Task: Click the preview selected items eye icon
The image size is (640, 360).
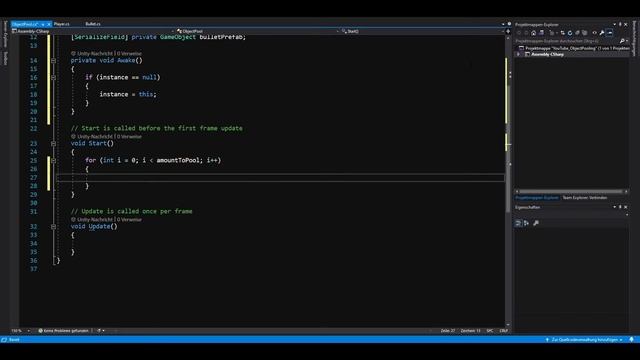Action: [x=594, y=33]
